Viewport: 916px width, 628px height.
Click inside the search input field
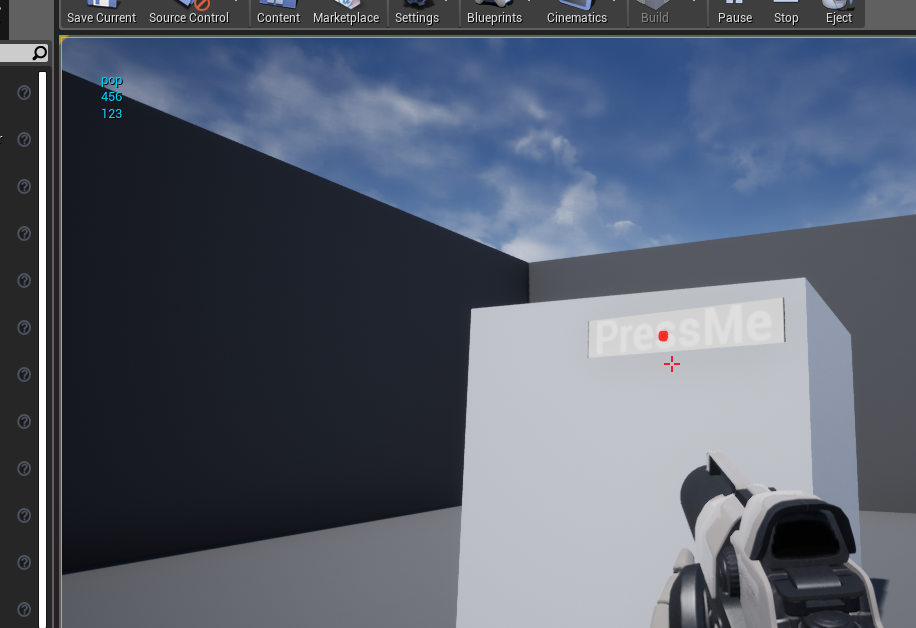point(20,52)
